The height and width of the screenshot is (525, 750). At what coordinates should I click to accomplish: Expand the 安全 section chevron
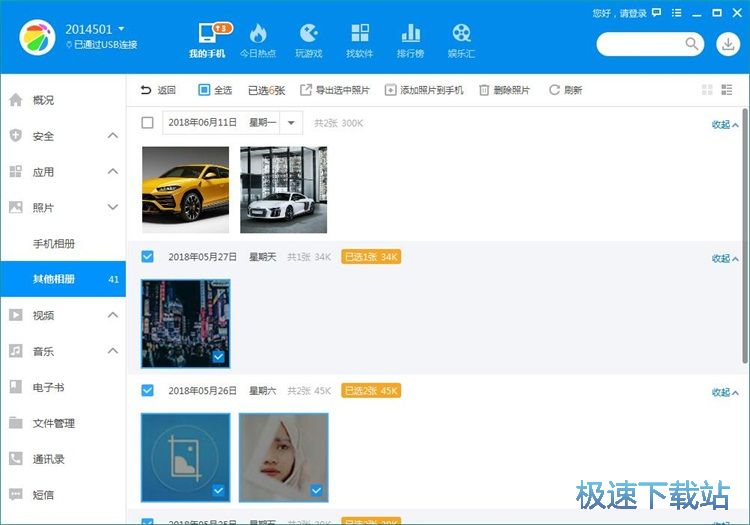(113, 135)
